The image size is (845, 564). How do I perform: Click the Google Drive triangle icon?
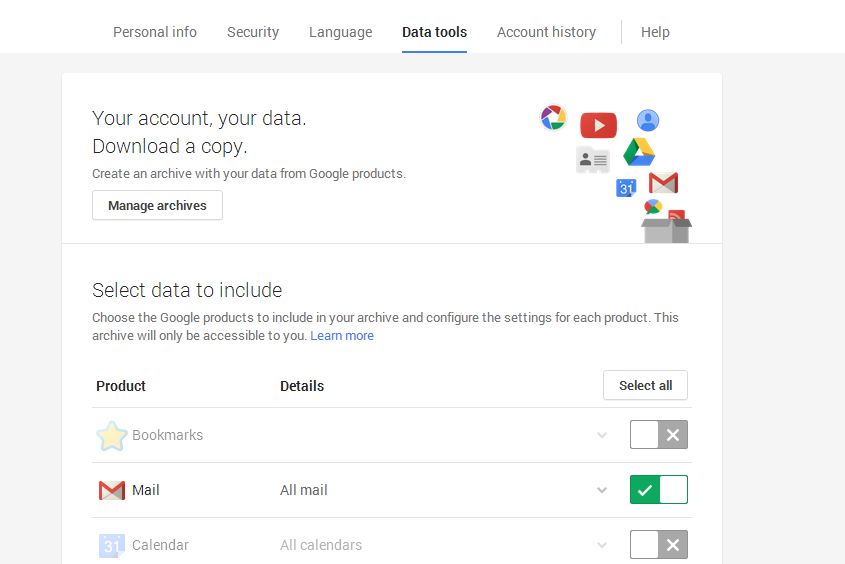(639, 152)
